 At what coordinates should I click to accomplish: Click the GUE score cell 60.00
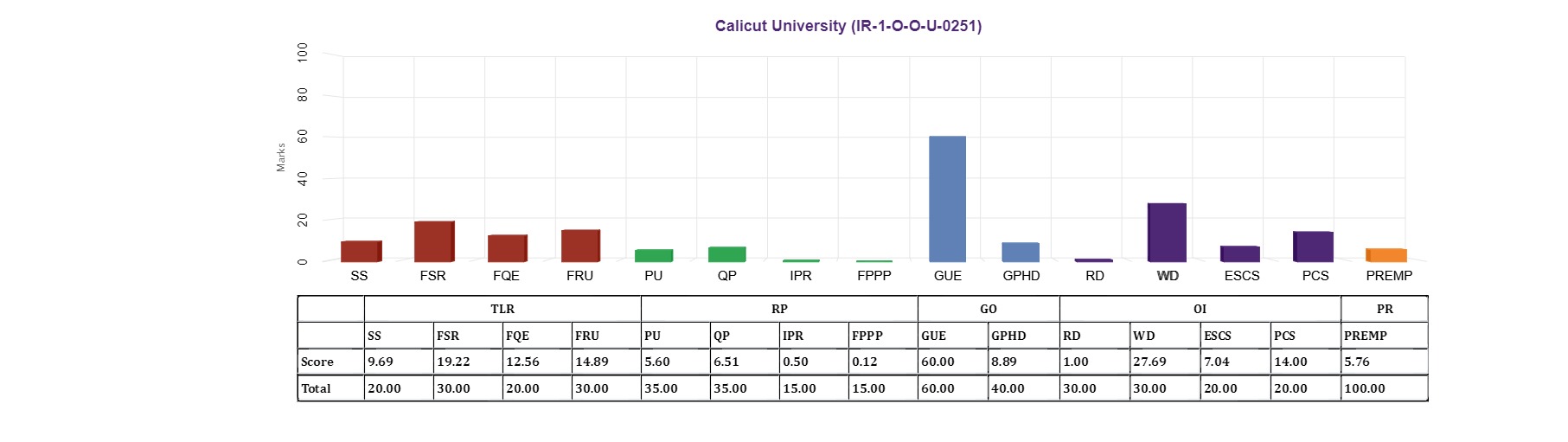(952, 362)
